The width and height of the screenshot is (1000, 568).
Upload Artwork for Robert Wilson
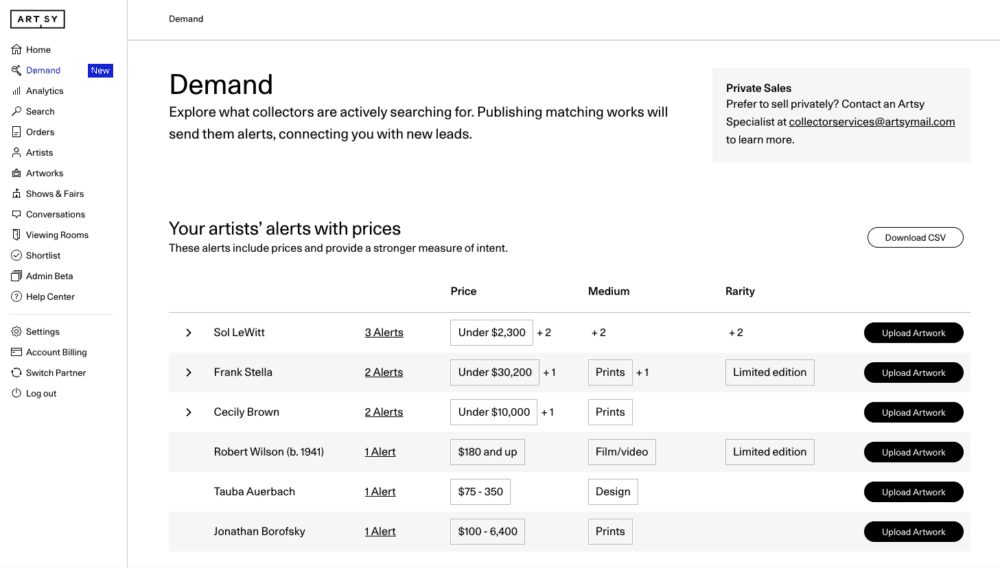913,452
